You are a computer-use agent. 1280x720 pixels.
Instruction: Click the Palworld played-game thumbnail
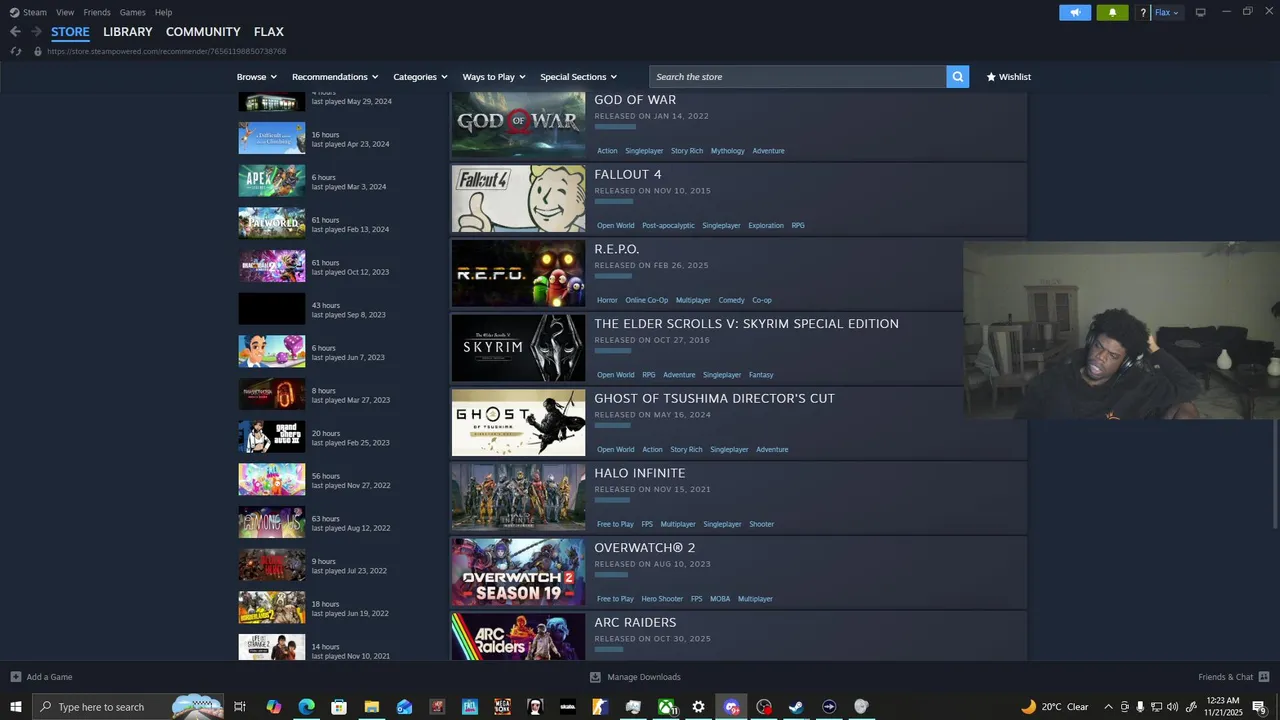click(272, 223)
